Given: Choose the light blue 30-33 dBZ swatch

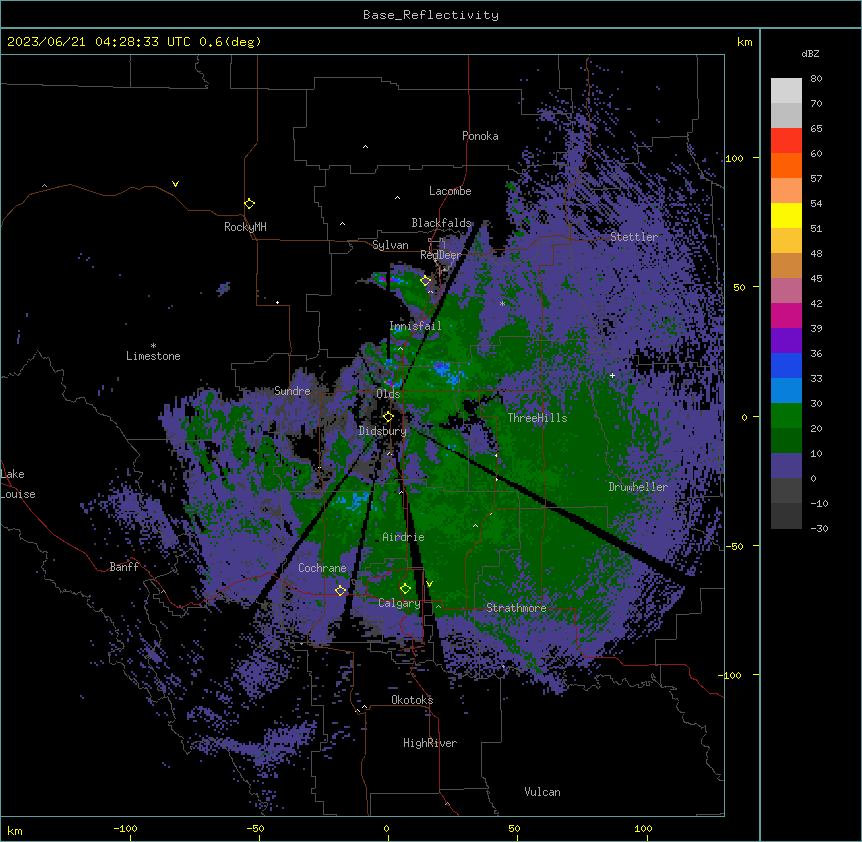Looking at the screenshot, I should pos(786,391).
